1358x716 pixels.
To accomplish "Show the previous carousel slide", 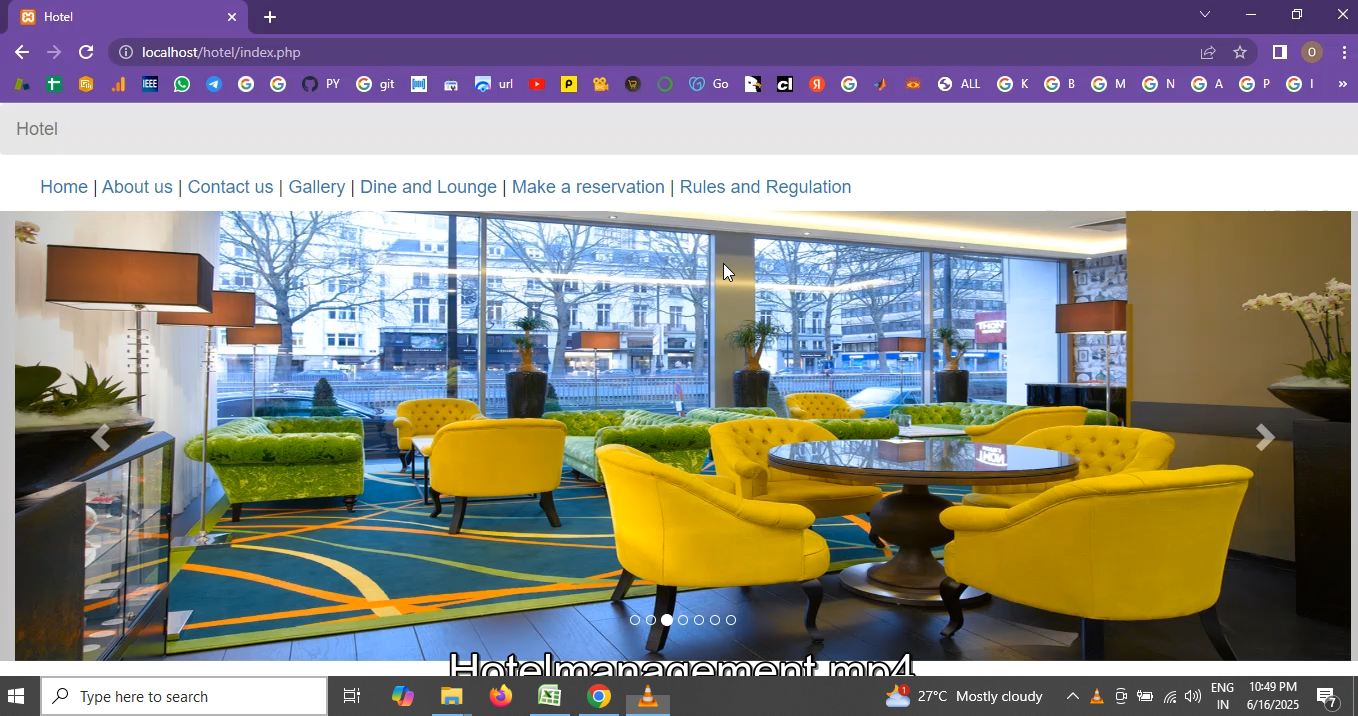I will pos(100,437).
